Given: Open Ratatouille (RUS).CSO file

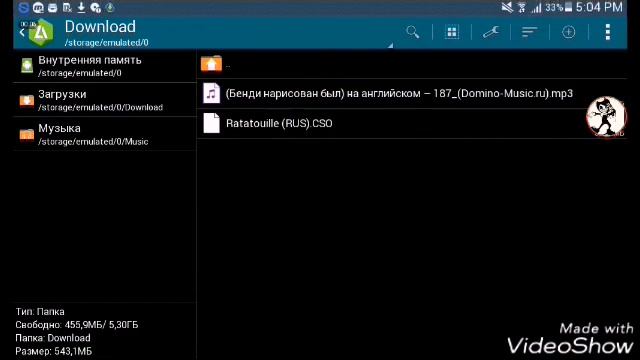Looking at the screenshot, I should coord(412,123).
